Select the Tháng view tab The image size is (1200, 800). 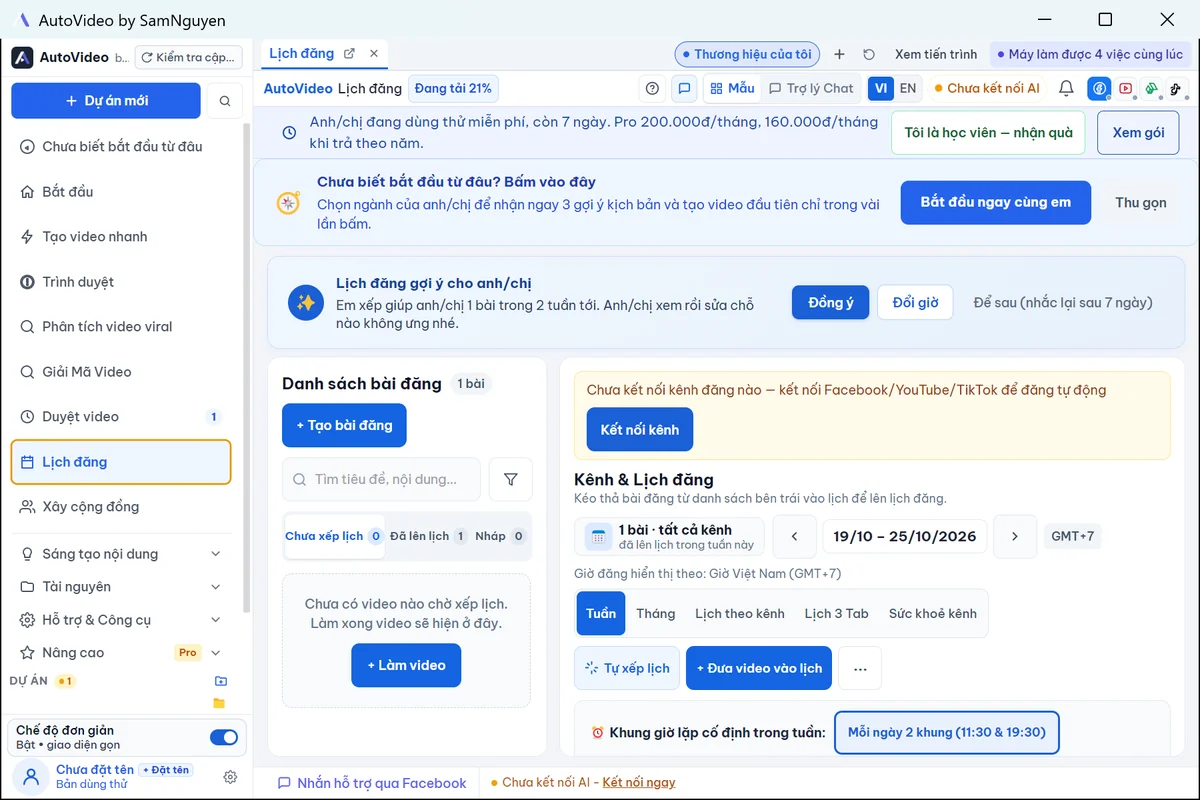[x=656, y=614]
